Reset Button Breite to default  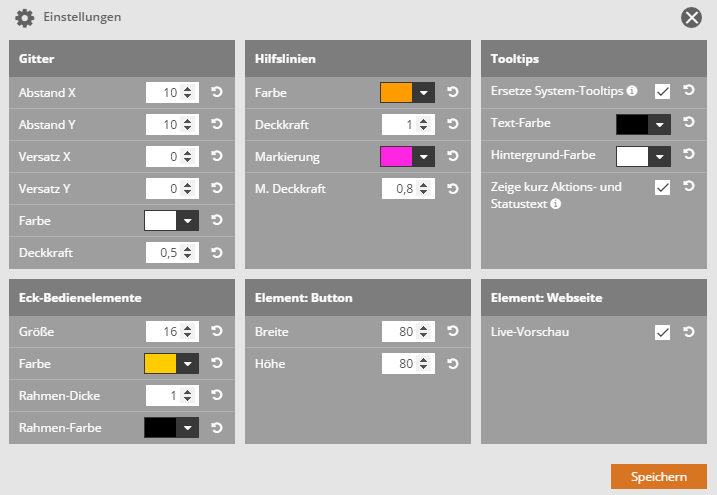coord(453,332)
